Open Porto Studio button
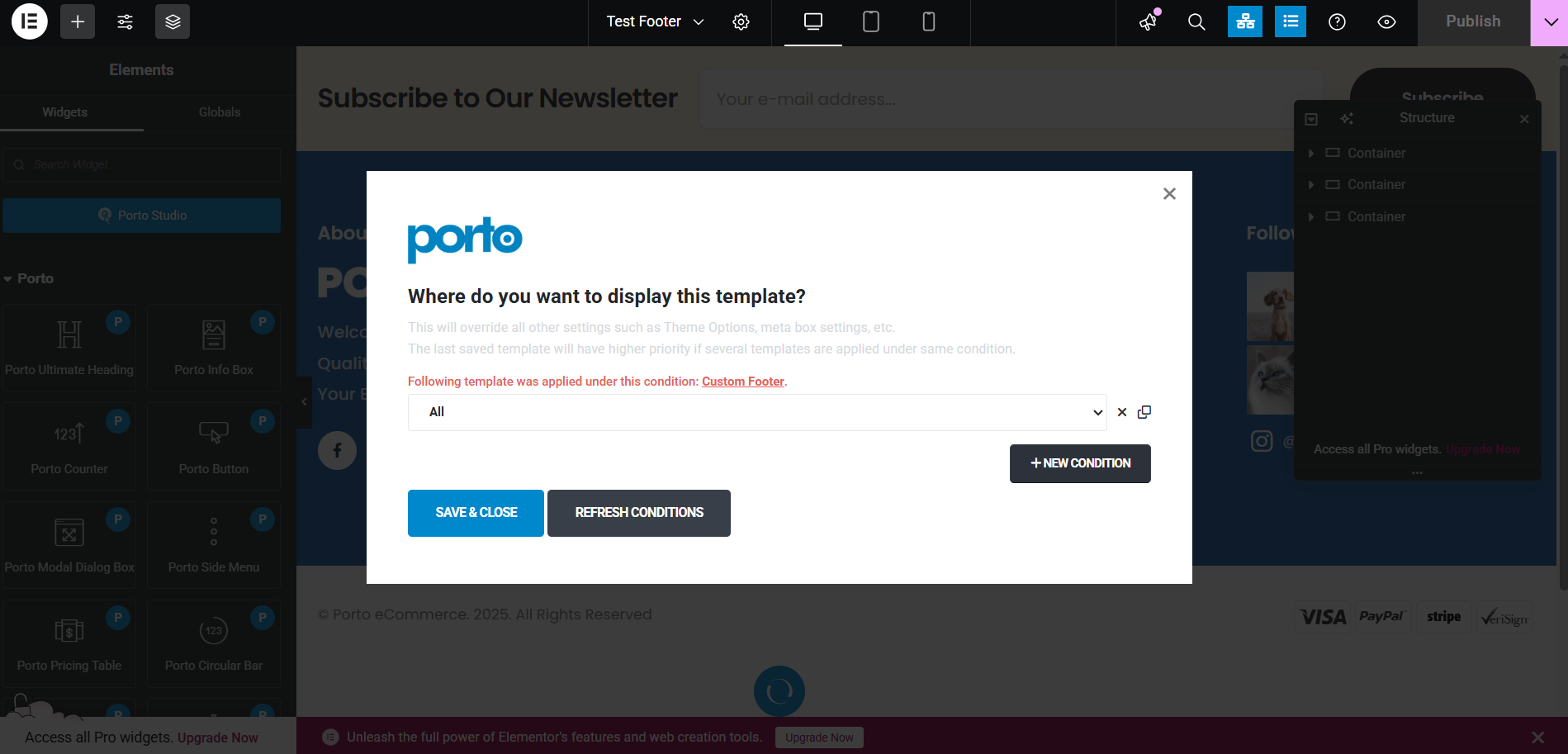 (142, 216)
